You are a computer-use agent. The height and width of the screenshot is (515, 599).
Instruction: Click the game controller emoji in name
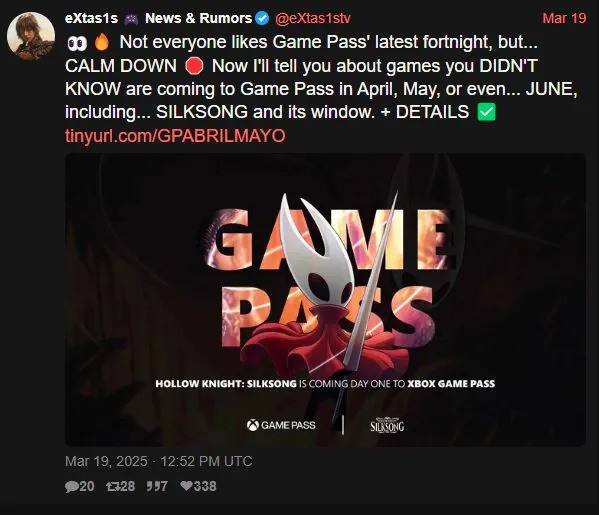click(131, 19)
